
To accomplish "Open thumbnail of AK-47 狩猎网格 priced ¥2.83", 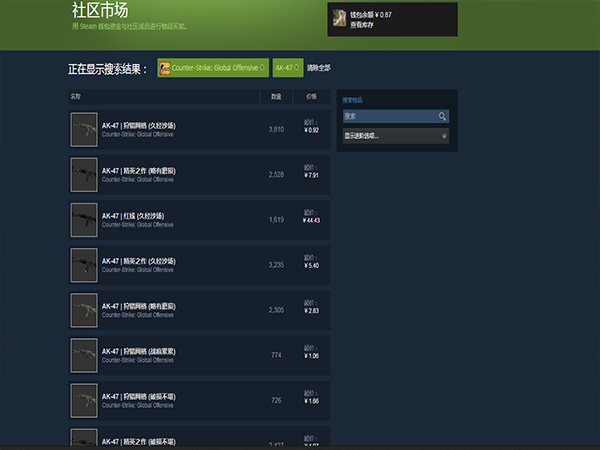I will [x=84, y=310].
